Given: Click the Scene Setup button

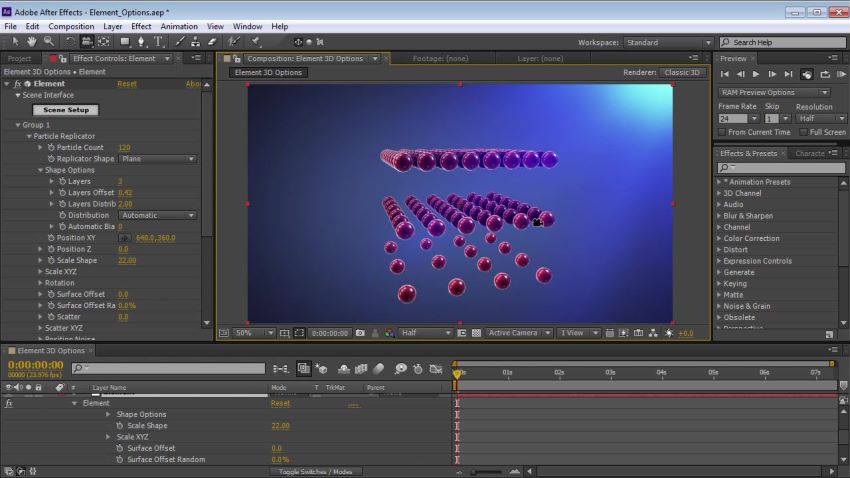Looking at the screenshot, I should click(66, 109).
